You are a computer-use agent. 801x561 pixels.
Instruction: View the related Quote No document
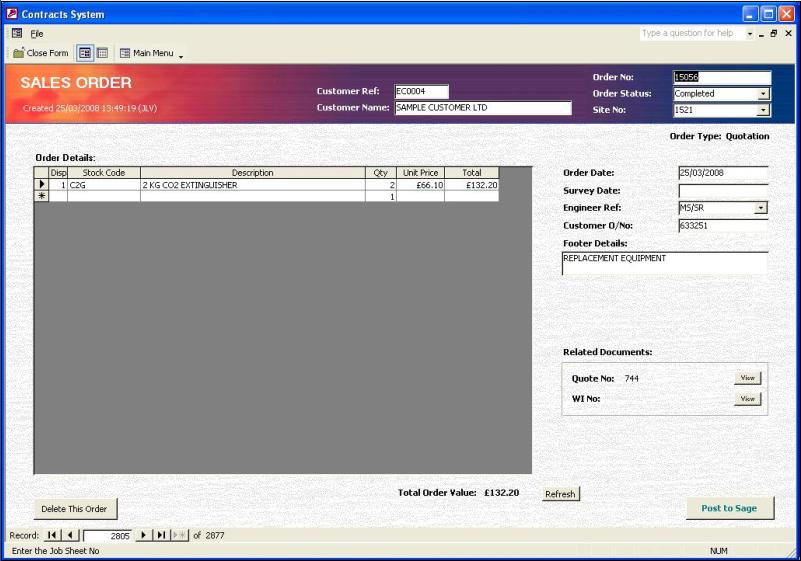tap(747, 378)
